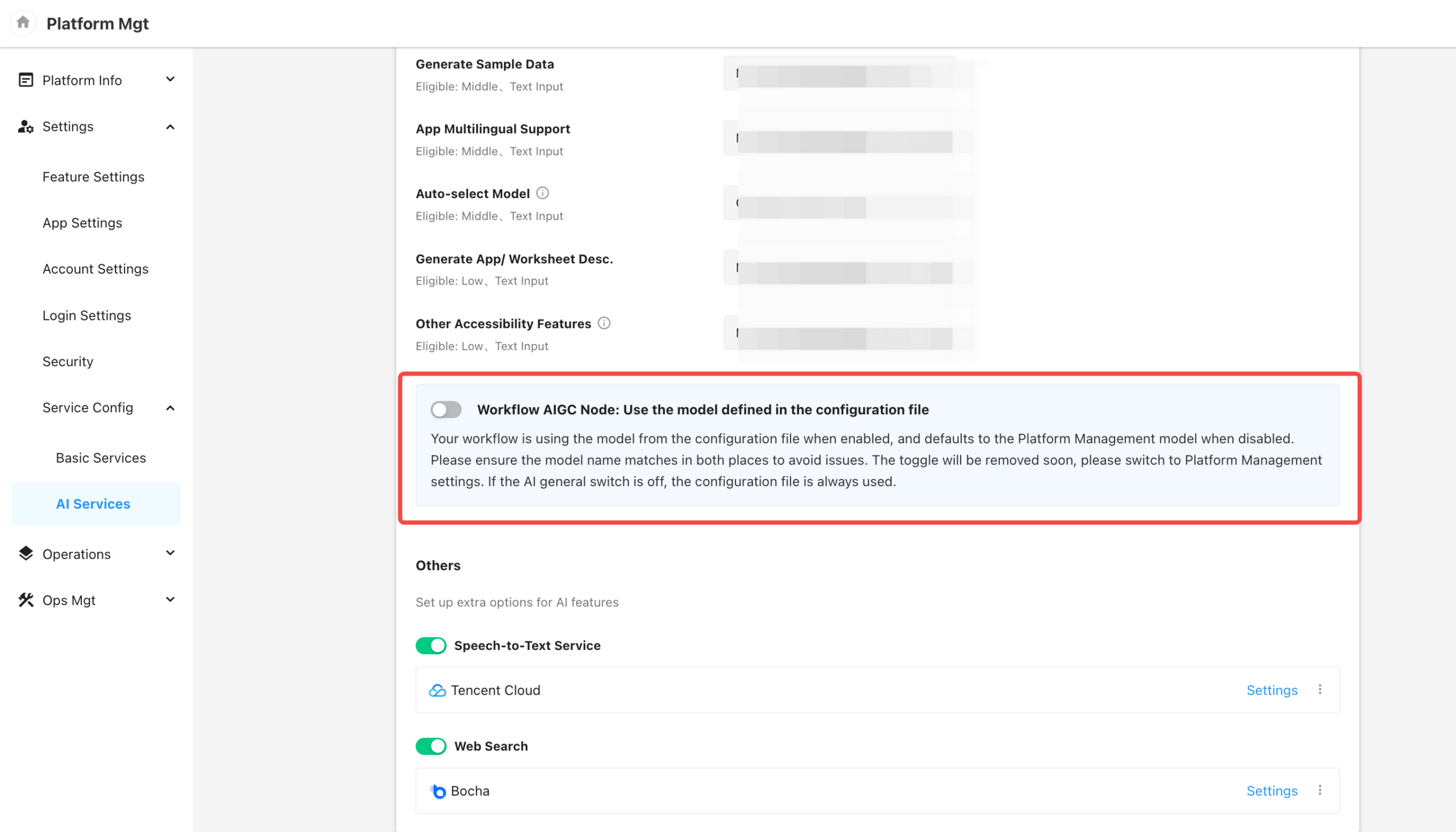Viewport: 1456px width, 832px height.
Task: Click the Platform Info sidebar icon
Action: 26,80
